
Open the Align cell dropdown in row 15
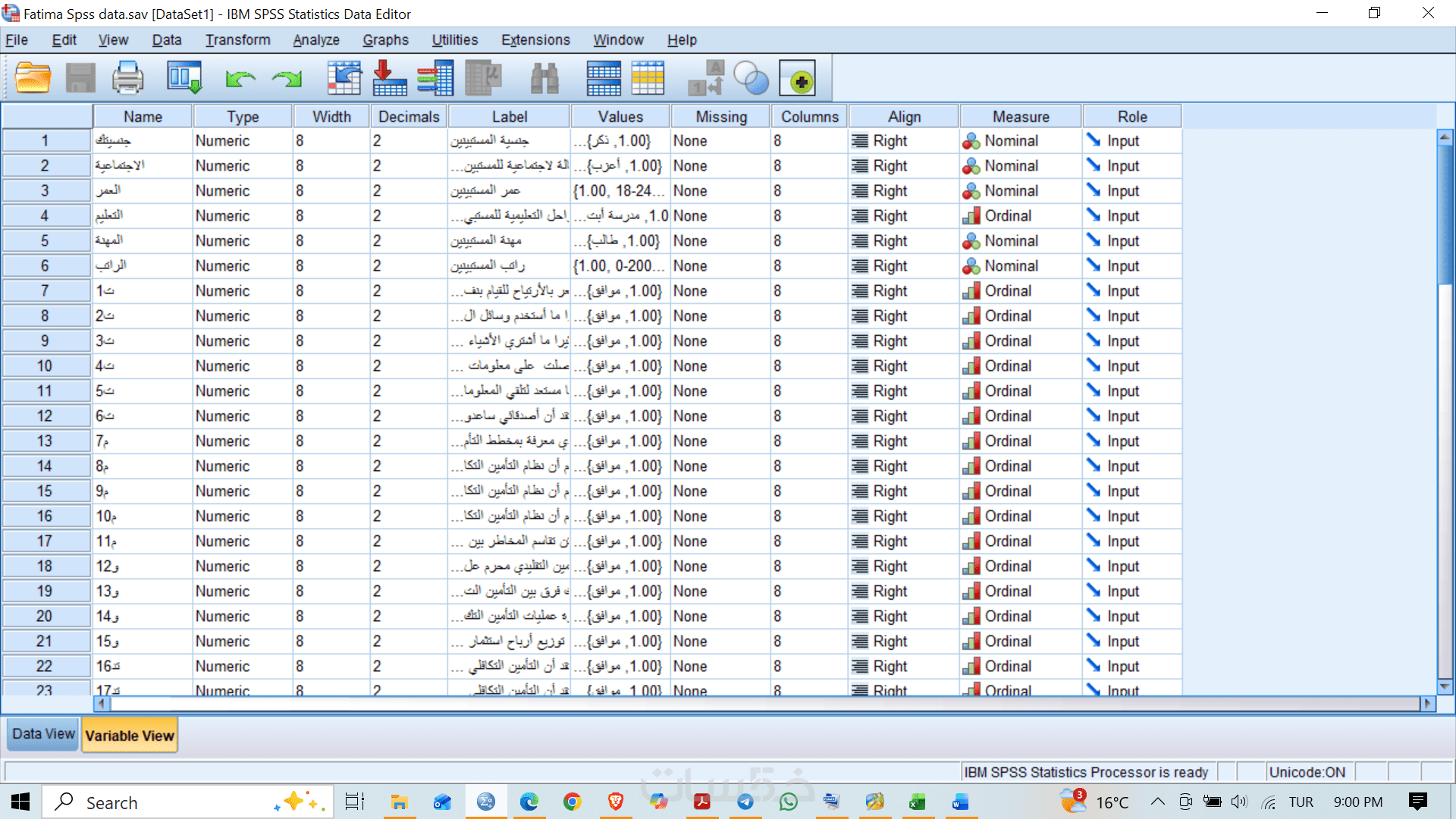pyautogui.click(x=903, y=491)
